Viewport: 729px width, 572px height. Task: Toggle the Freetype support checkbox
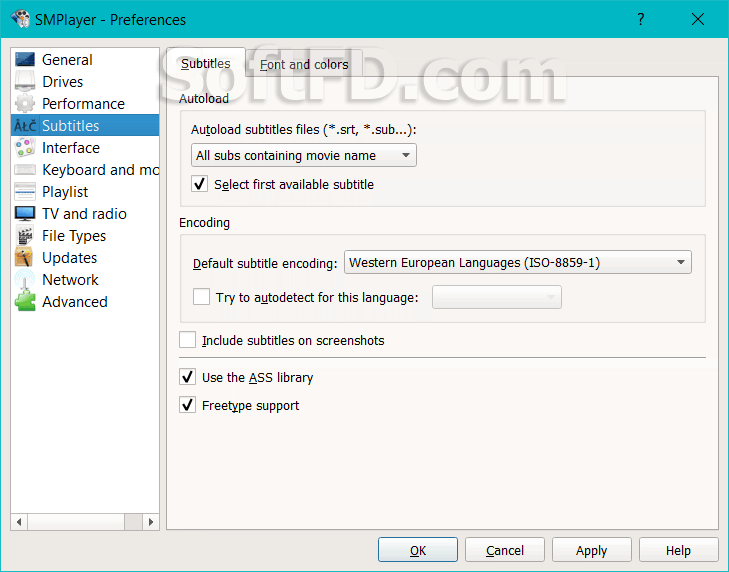tap(187, 405)
